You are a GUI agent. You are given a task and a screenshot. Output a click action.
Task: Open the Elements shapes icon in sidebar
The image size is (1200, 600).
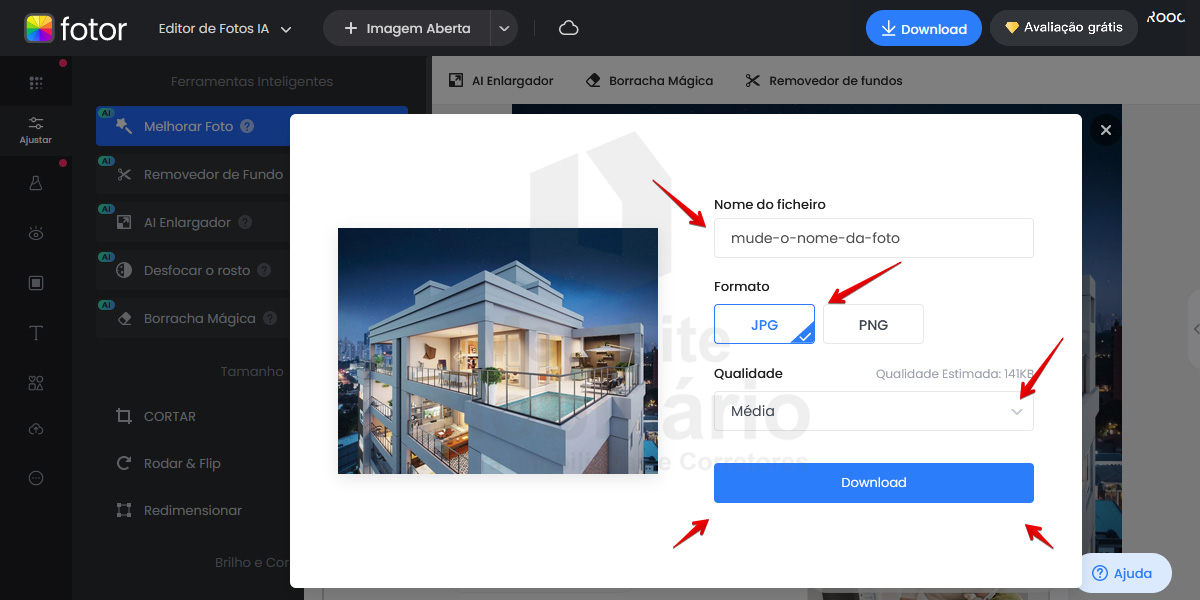pyautogui.click(x=36, y=383)
